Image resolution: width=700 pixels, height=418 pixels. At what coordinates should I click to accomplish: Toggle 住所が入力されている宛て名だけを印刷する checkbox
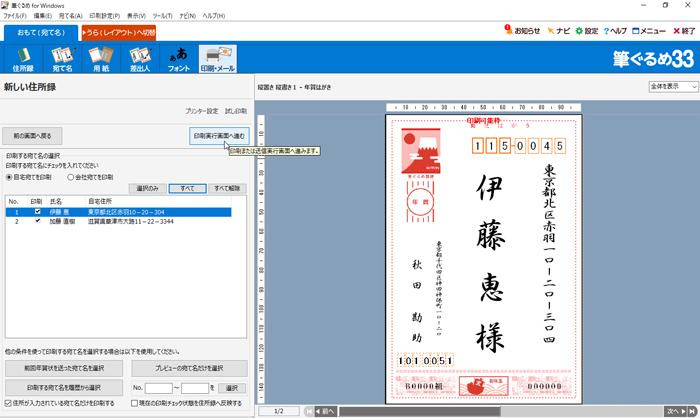(x=9, y=404)
